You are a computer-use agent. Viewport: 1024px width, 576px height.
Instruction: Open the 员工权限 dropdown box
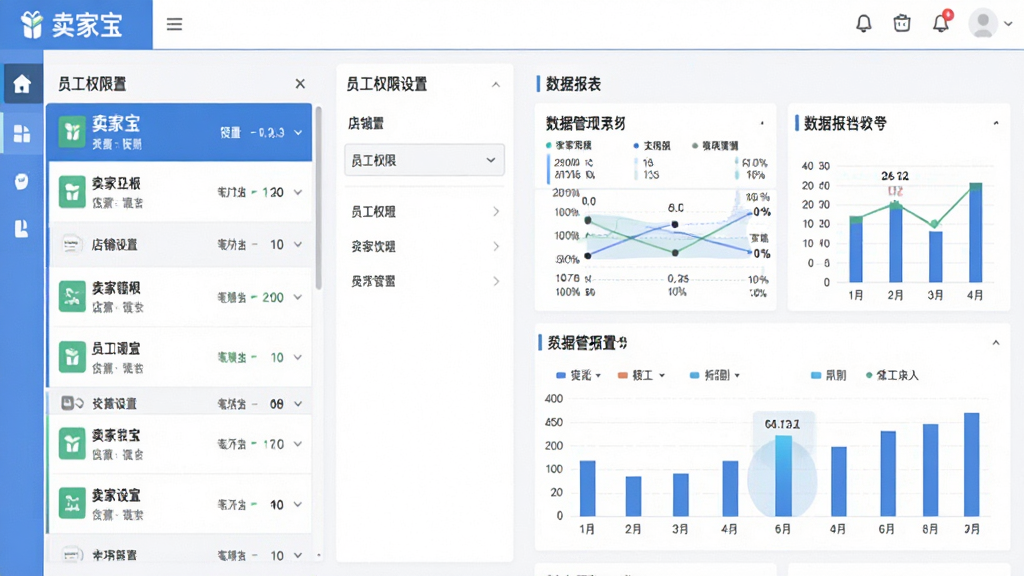pos(424,160)
